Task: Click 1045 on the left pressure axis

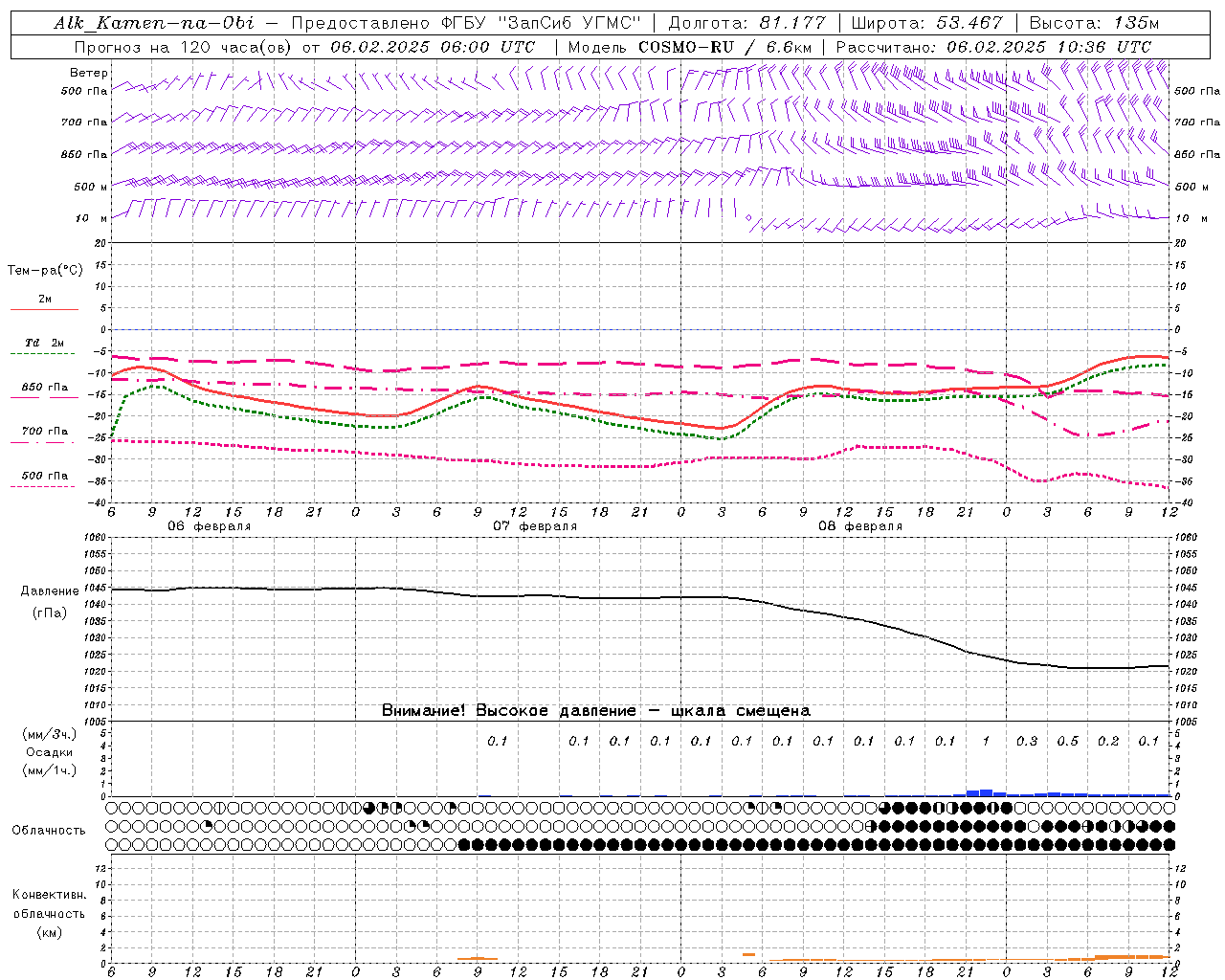Action: (95, 588)
